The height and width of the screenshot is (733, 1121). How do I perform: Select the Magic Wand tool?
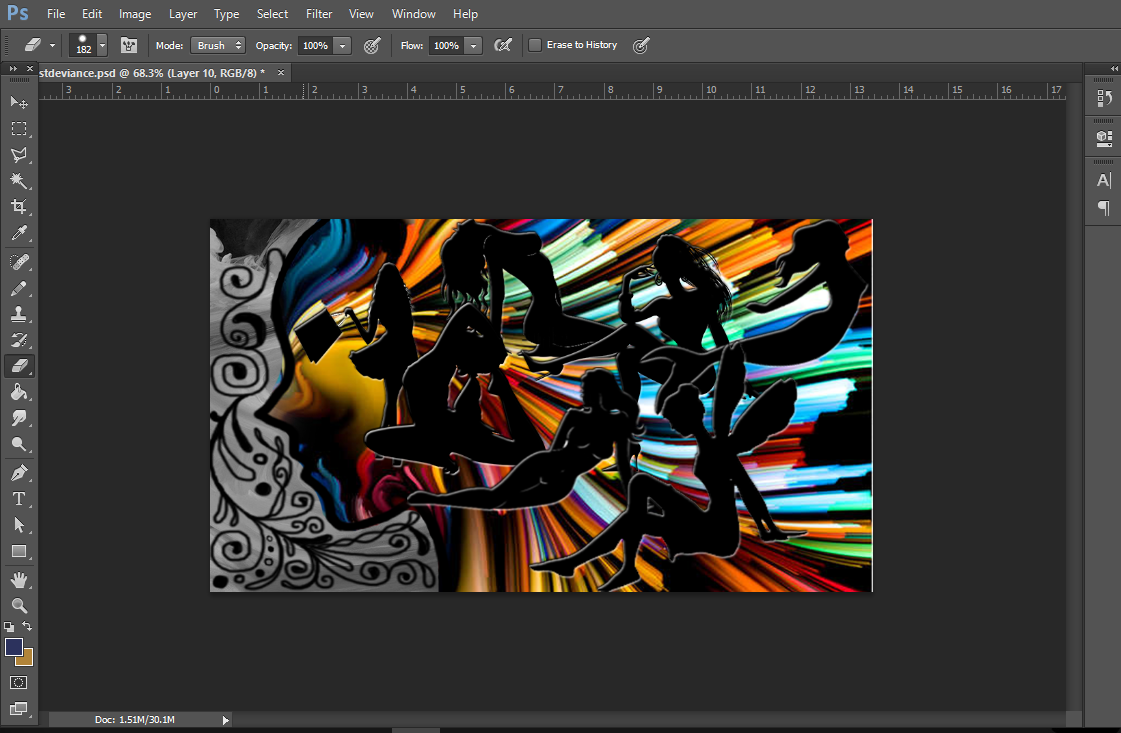click(x=19, y=180)
